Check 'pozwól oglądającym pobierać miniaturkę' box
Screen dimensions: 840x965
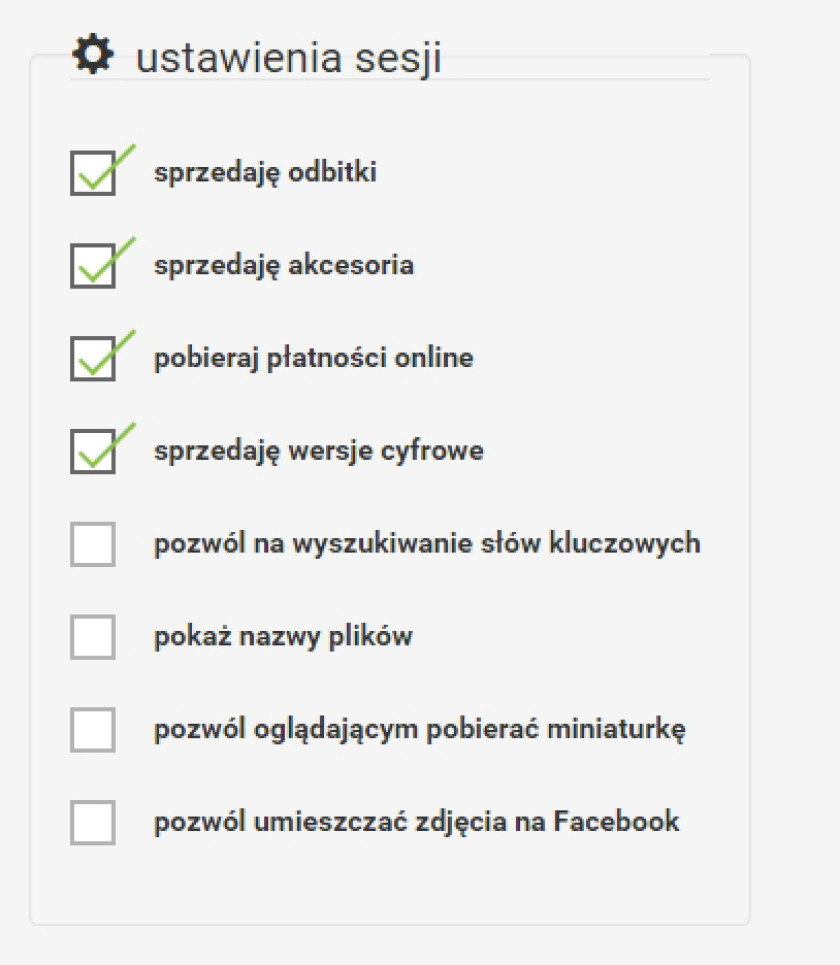pos(93,730)
